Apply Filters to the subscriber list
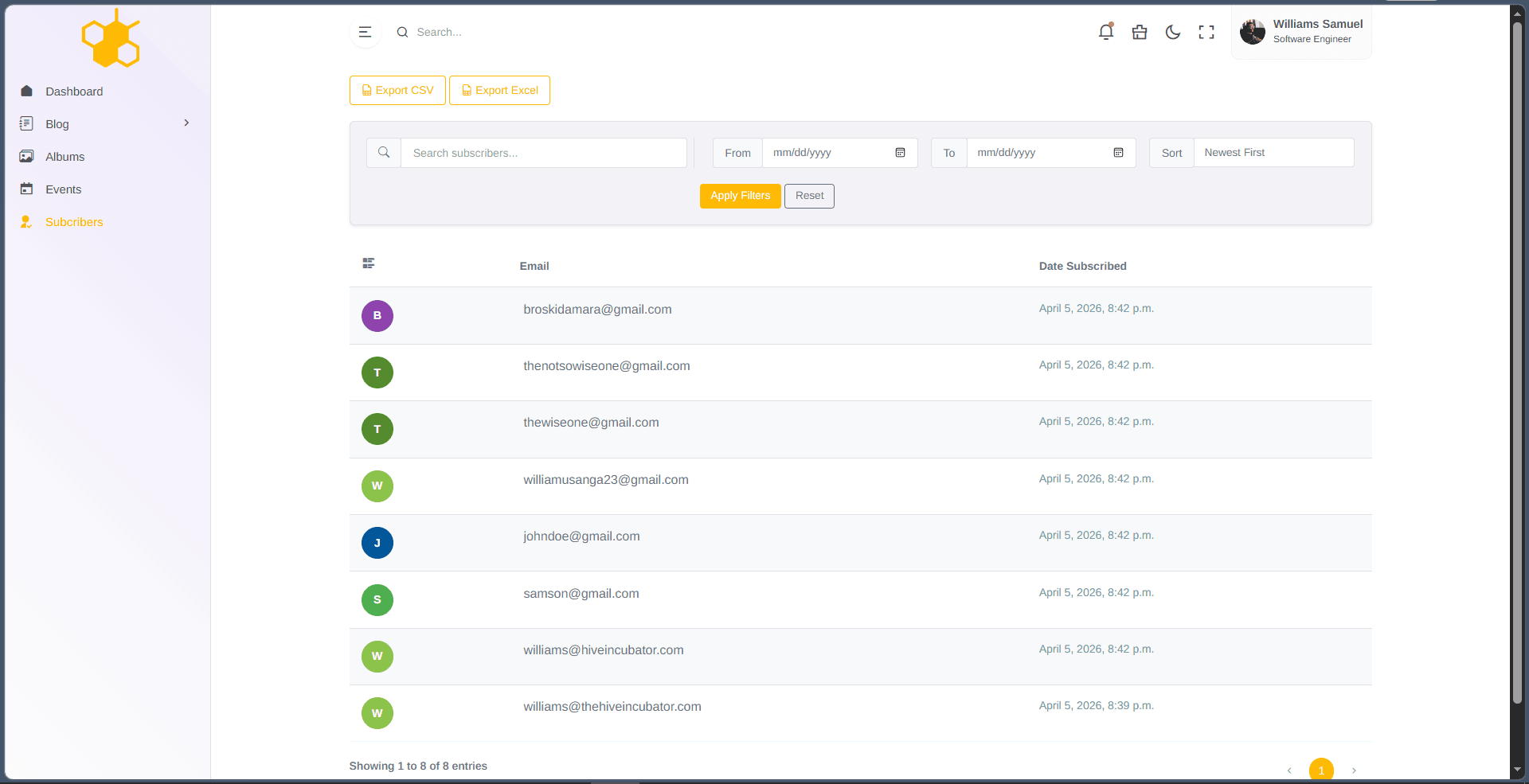The width and height of the screenshot is (1529, 784). [x=740, y=196]
